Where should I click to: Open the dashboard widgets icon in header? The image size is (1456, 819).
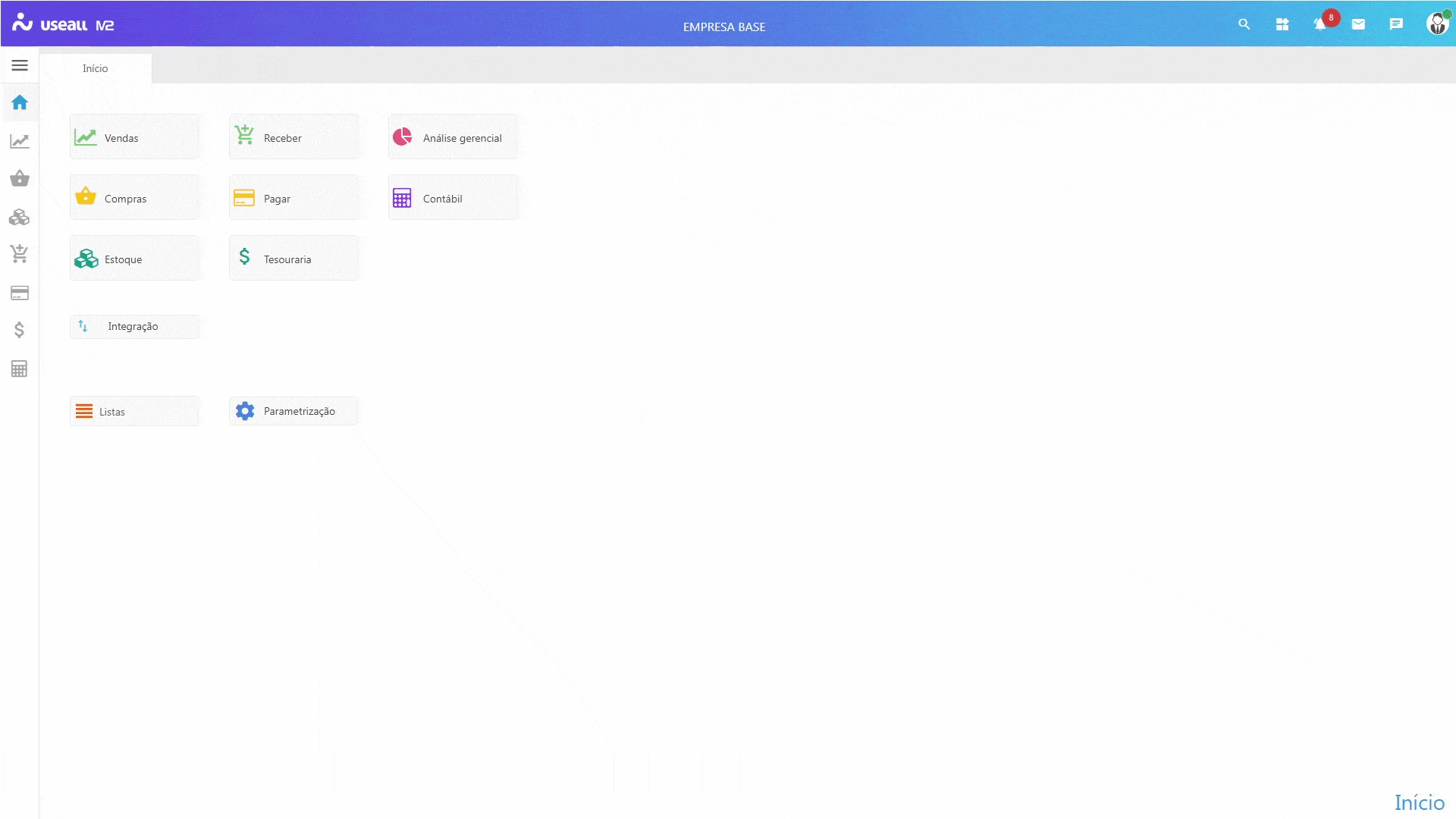pyautogui.click(x=1282, y=25)
